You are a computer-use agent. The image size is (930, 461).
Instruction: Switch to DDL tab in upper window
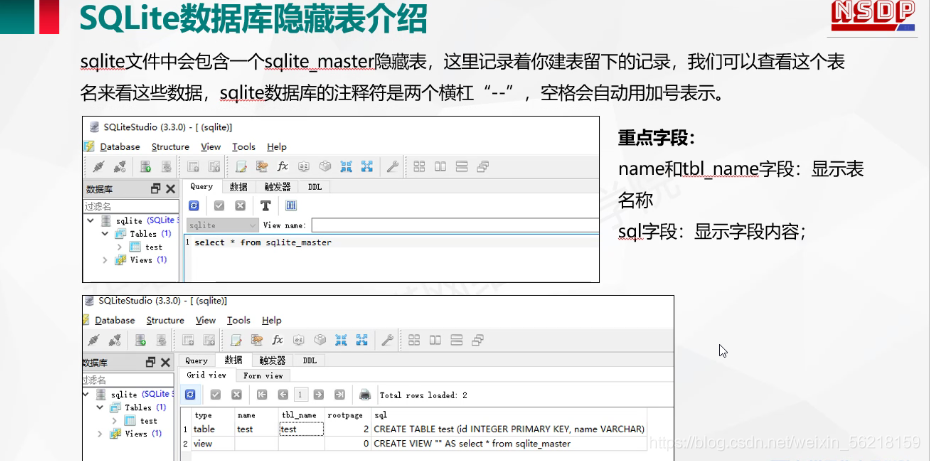pyautogui.click(x=315, y=187)
